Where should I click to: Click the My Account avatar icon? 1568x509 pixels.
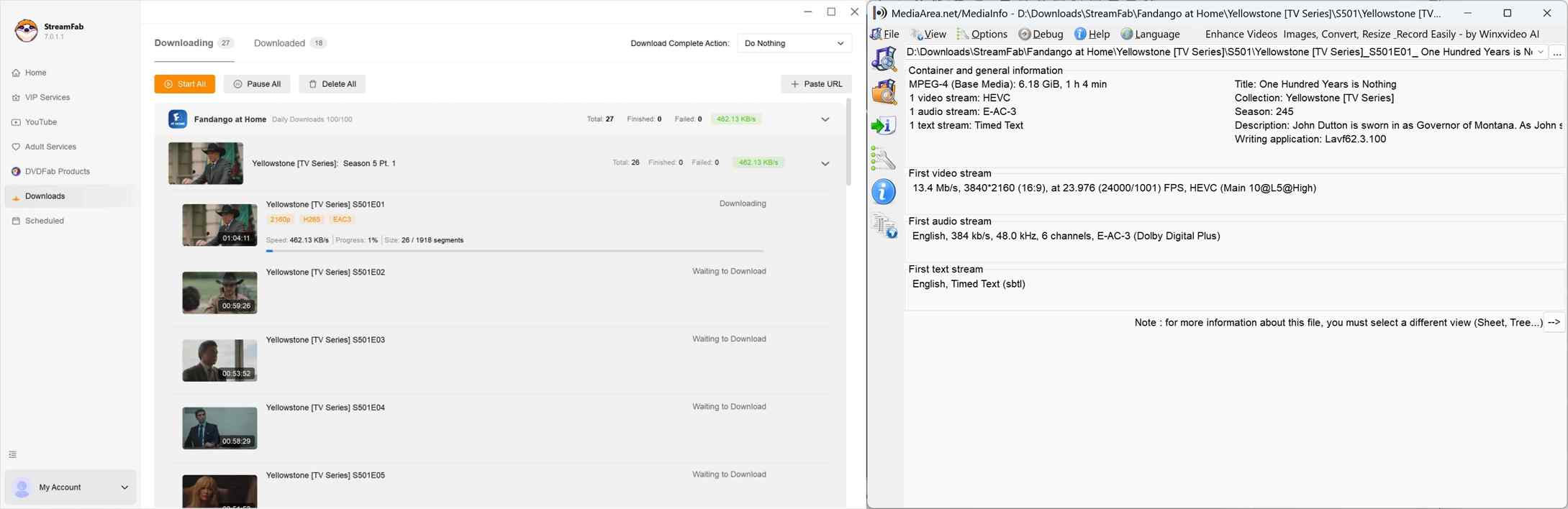pos(22,487)
